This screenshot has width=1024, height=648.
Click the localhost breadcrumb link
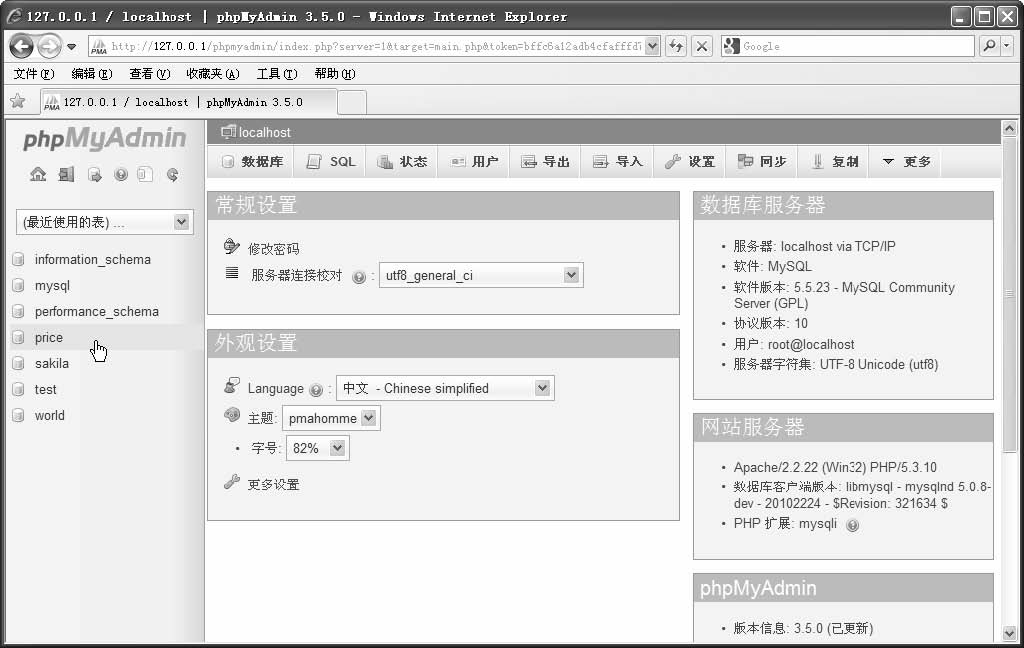(x=264, y=132)
